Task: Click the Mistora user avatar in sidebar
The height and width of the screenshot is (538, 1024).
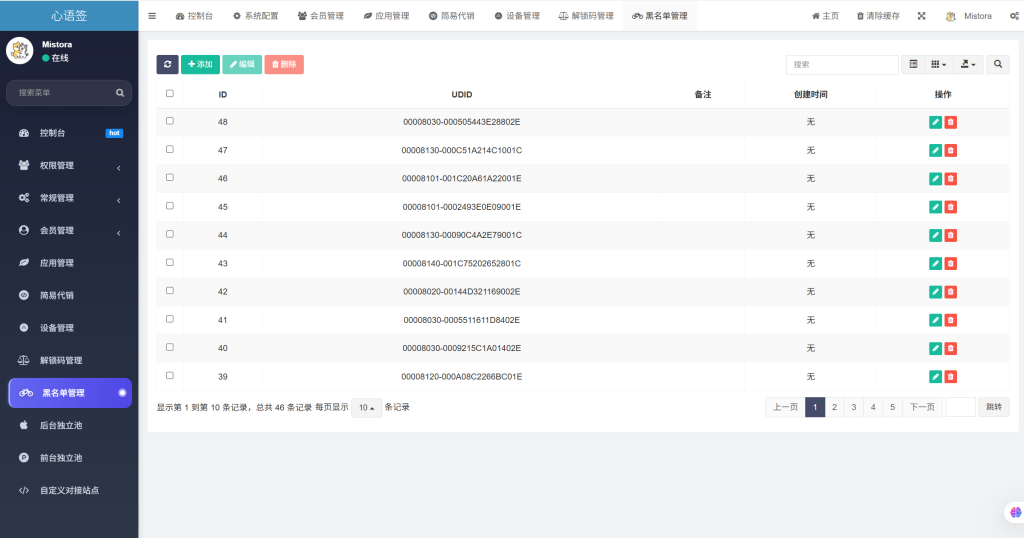Action: click(20, 50)
